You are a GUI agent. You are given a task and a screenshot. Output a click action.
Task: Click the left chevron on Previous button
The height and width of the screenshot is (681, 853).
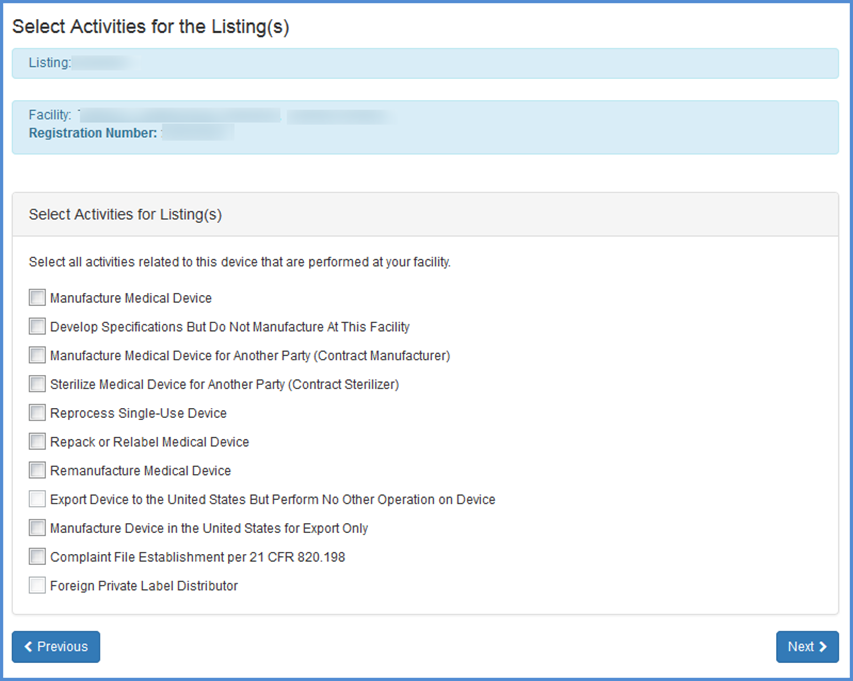click(x=27, y=647)
